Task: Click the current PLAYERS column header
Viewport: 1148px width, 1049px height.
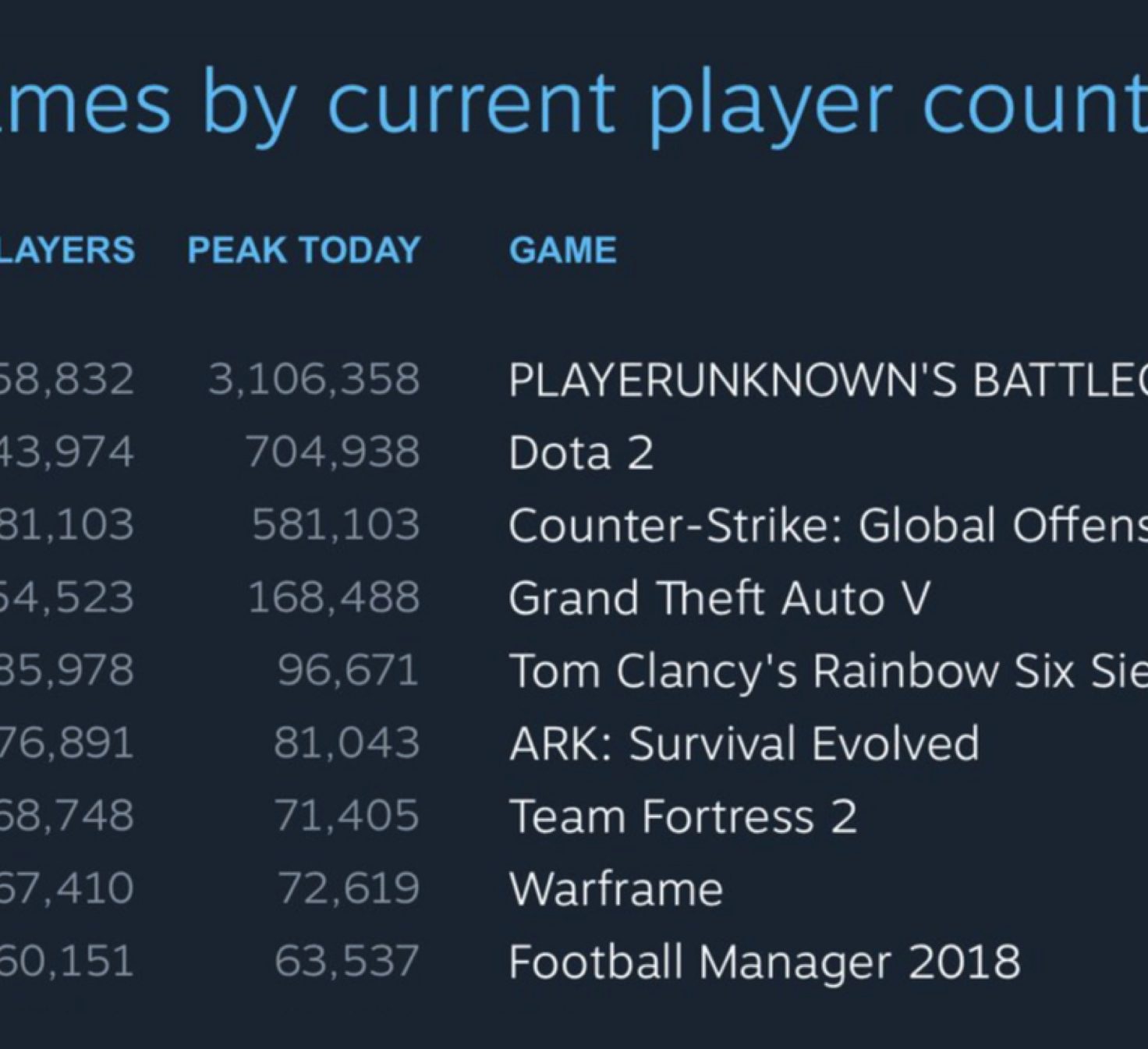Action: tap(66, 250)
